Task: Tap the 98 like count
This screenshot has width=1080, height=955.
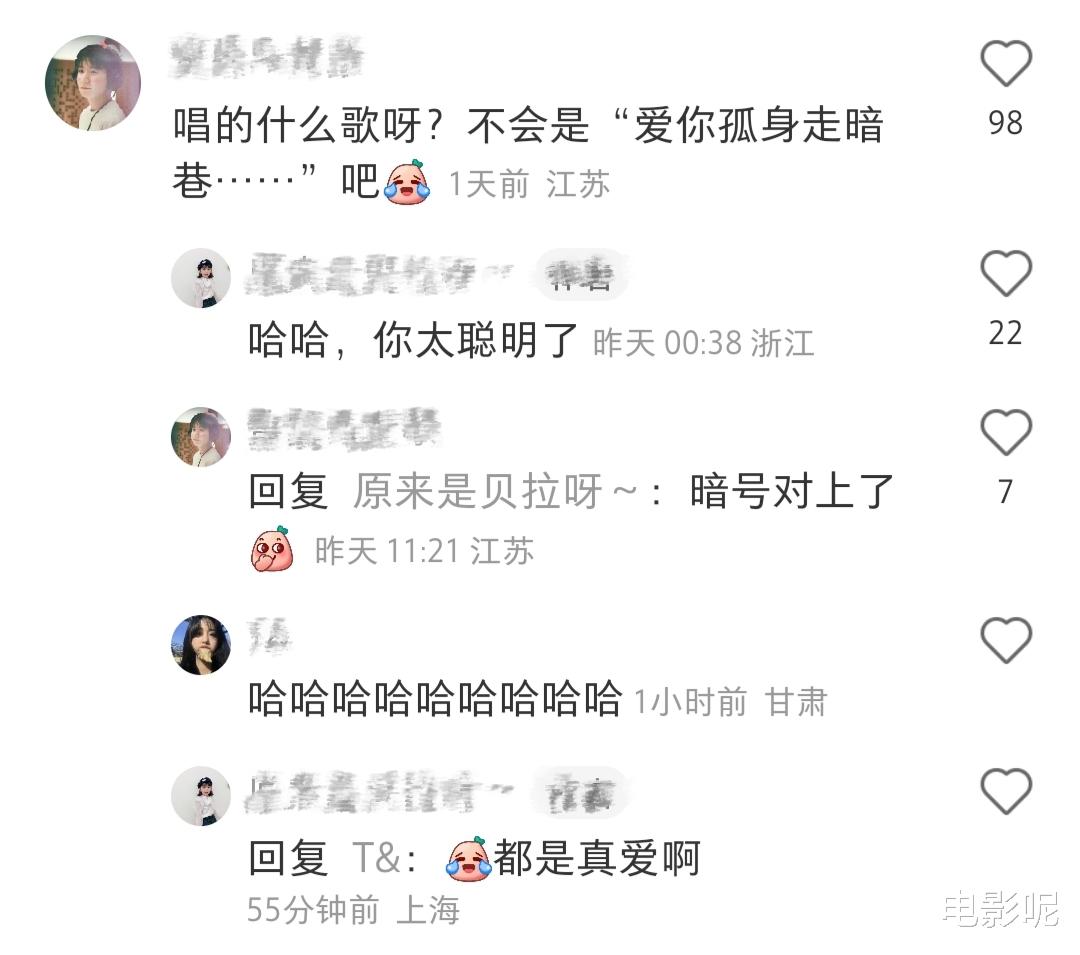Action: pyautogui.click(x=1006, y=123)
